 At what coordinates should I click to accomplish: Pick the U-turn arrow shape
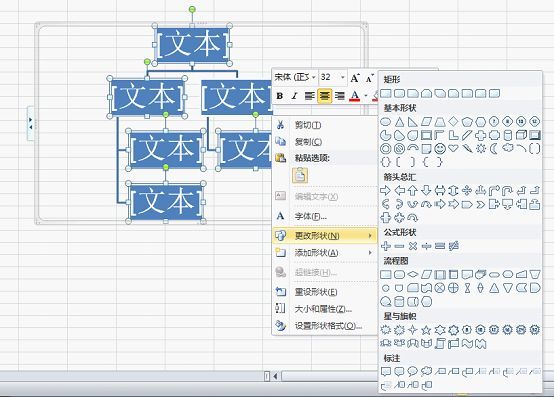point(508,191)
